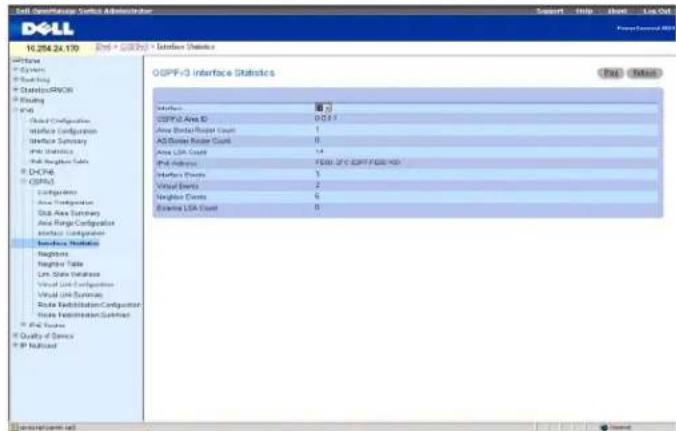The image size is (676, 431).
Task: Click the Neighbor Events label
Action: [181, 197]
